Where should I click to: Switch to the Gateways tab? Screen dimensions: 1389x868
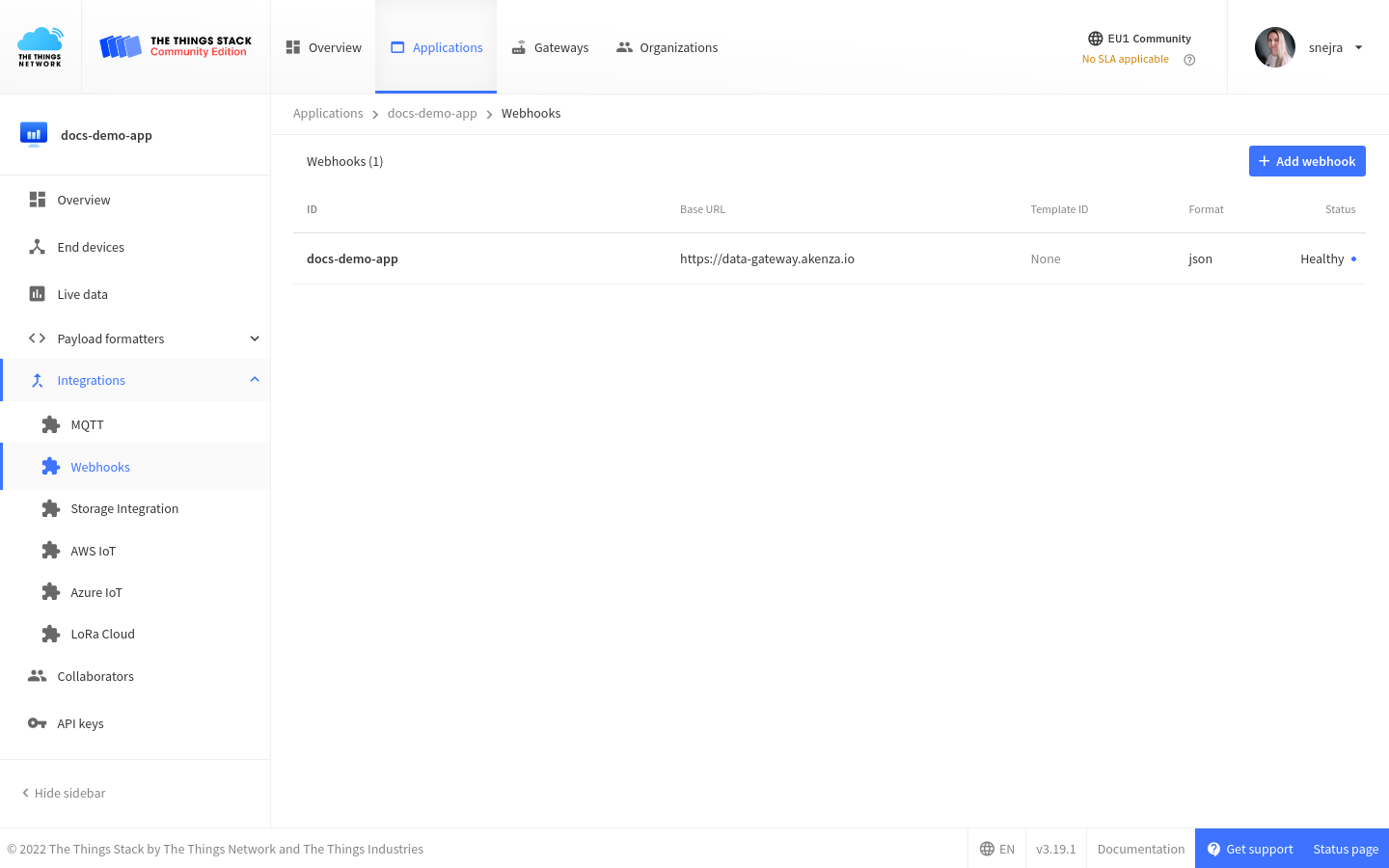pyautogui.click(x=560, y=47)
